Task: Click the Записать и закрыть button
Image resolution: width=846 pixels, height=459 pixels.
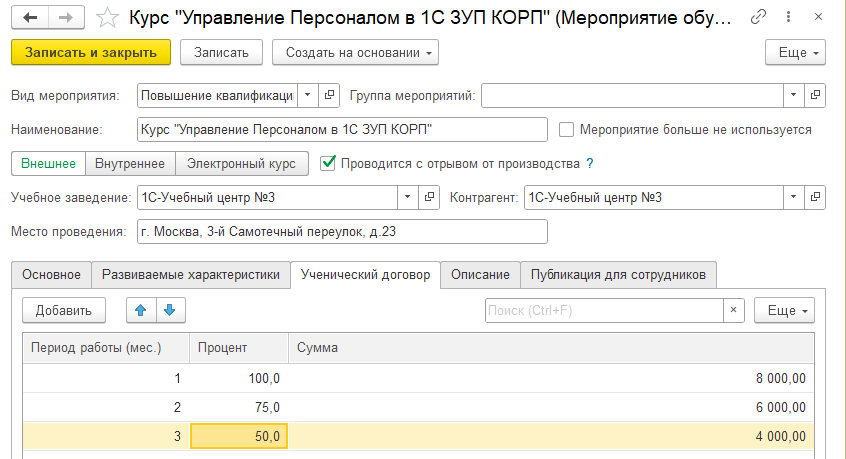Action: [x=91, y=52]
